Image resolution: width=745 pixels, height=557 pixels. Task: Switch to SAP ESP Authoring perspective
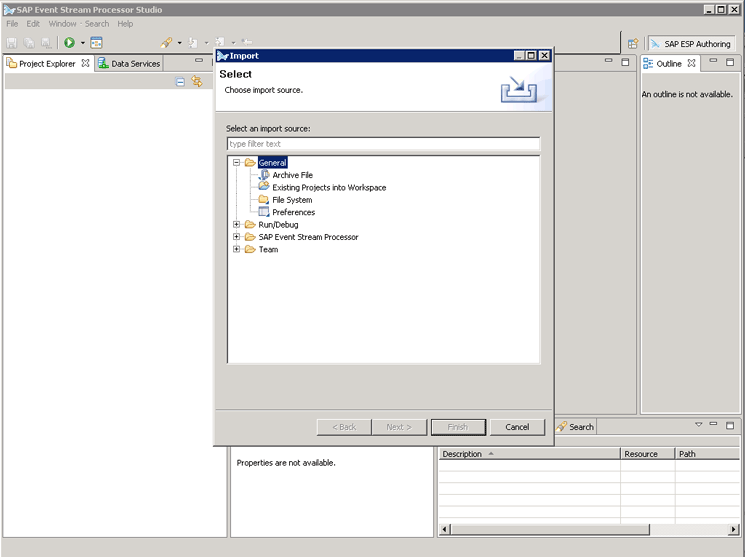tap(691, 44)
